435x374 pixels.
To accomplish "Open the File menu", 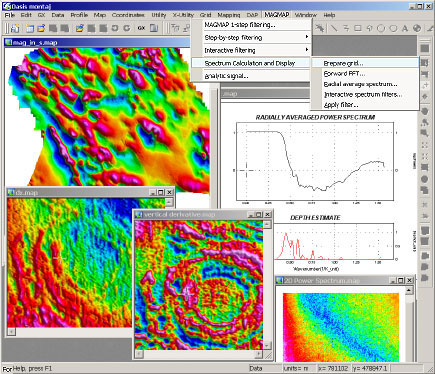I will click(10, 15).
